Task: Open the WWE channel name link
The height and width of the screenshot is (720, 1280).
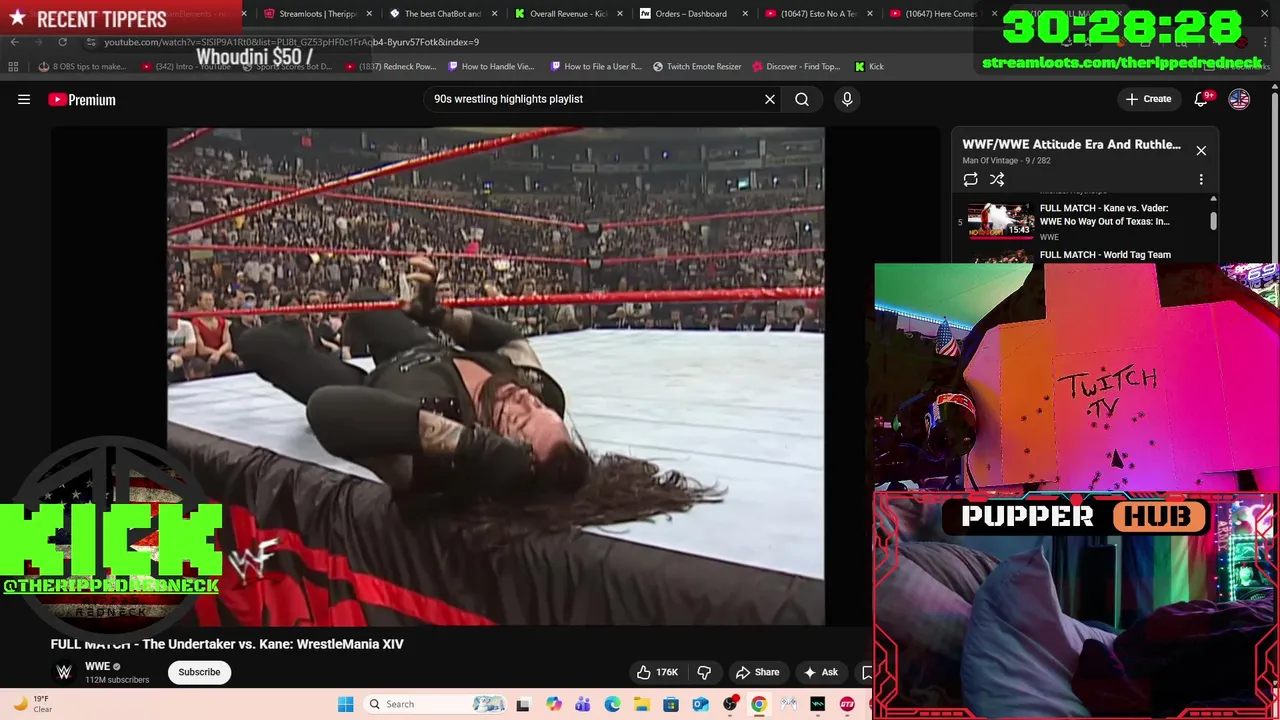Action: pyautogui.click(x=97, y=667)
